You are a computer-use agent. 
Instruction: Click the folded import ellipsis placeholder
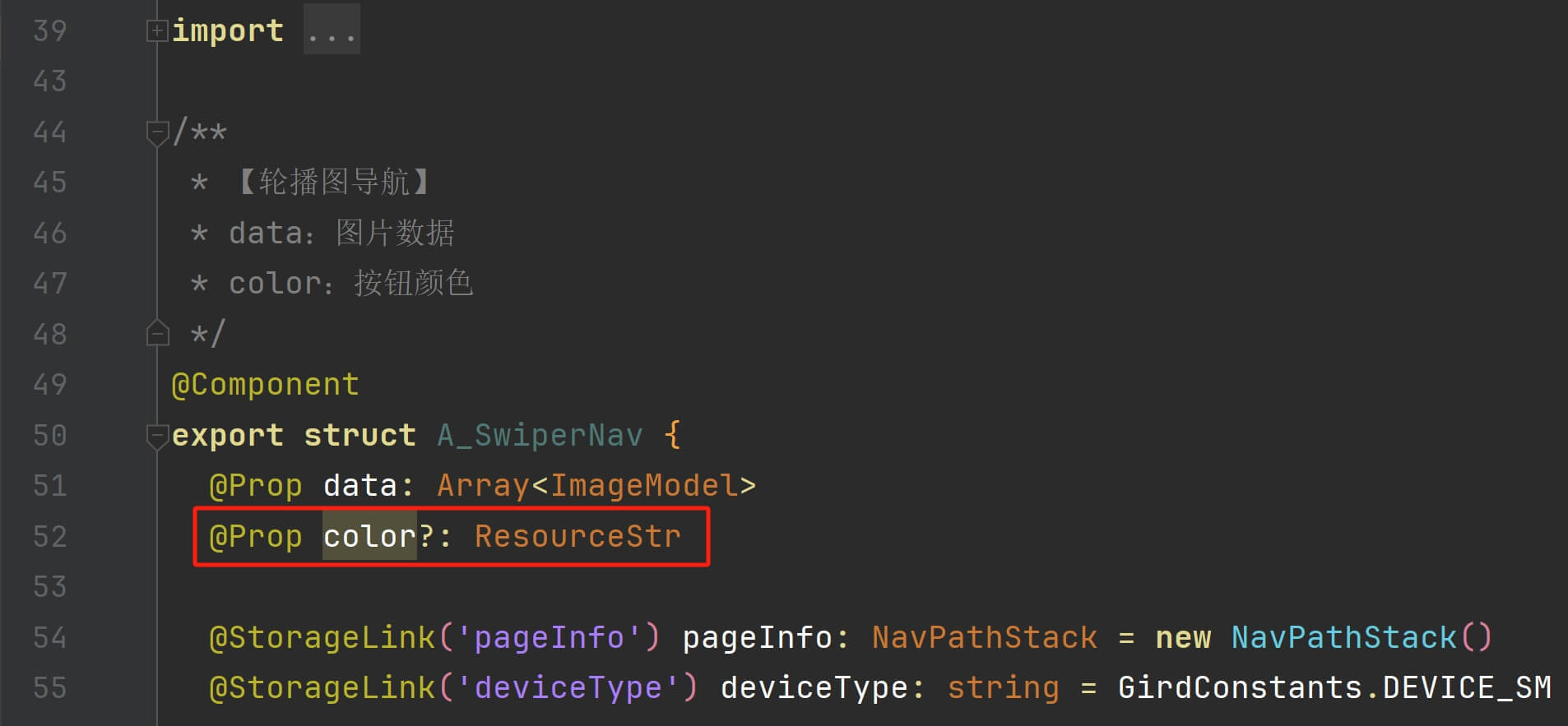[332, 30]
